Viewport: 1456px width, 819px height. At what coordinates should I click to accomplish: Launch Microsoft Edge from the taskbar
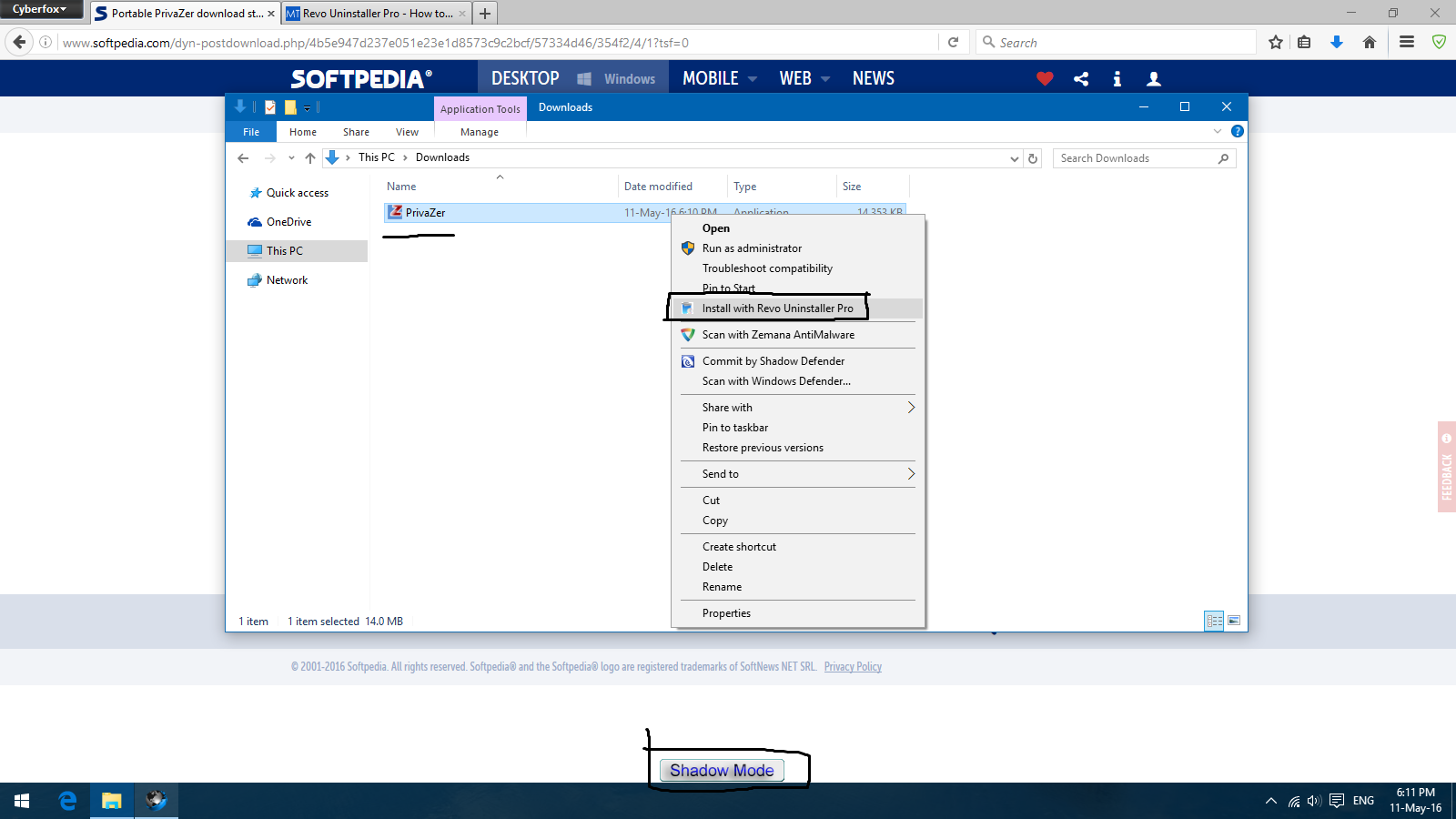coord(67,801)
